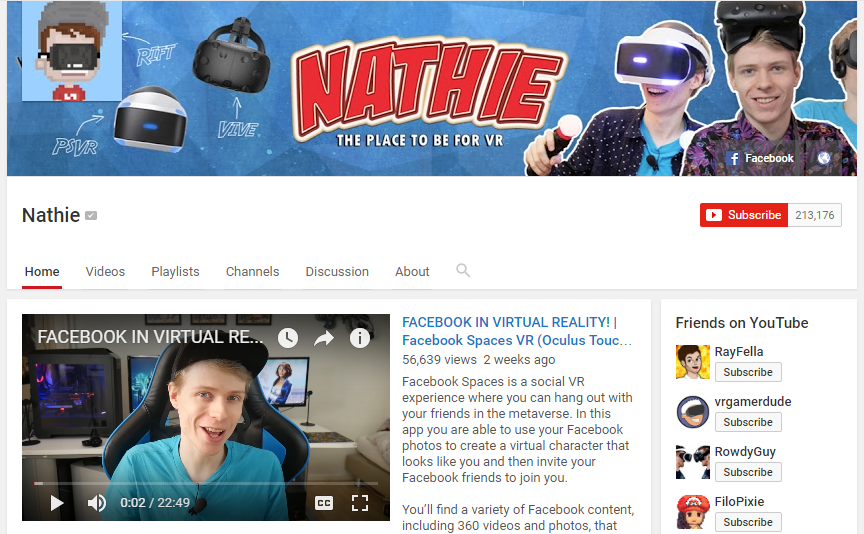Image resolution: width=864 pixels, height=534 pixels.
Task: Click the video progress bar
Action: 206,483
